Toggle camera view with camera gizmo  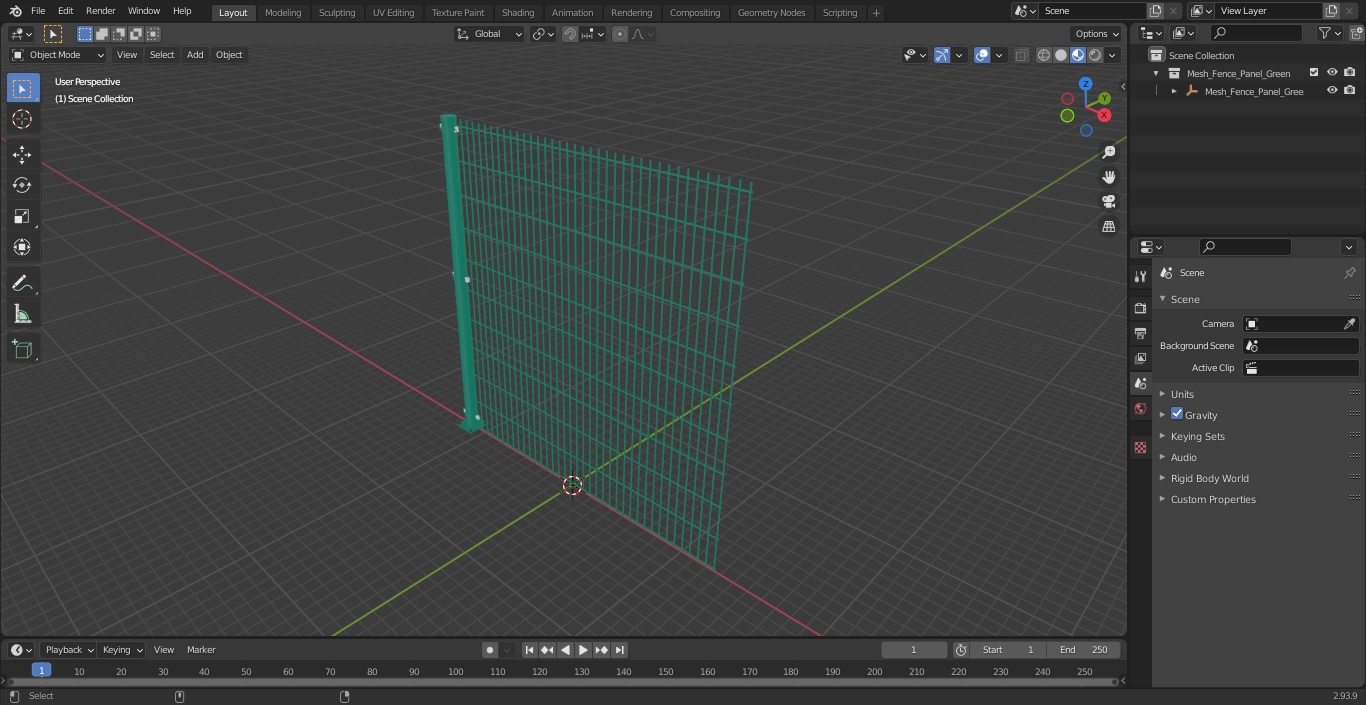[x=1108, y=202]
